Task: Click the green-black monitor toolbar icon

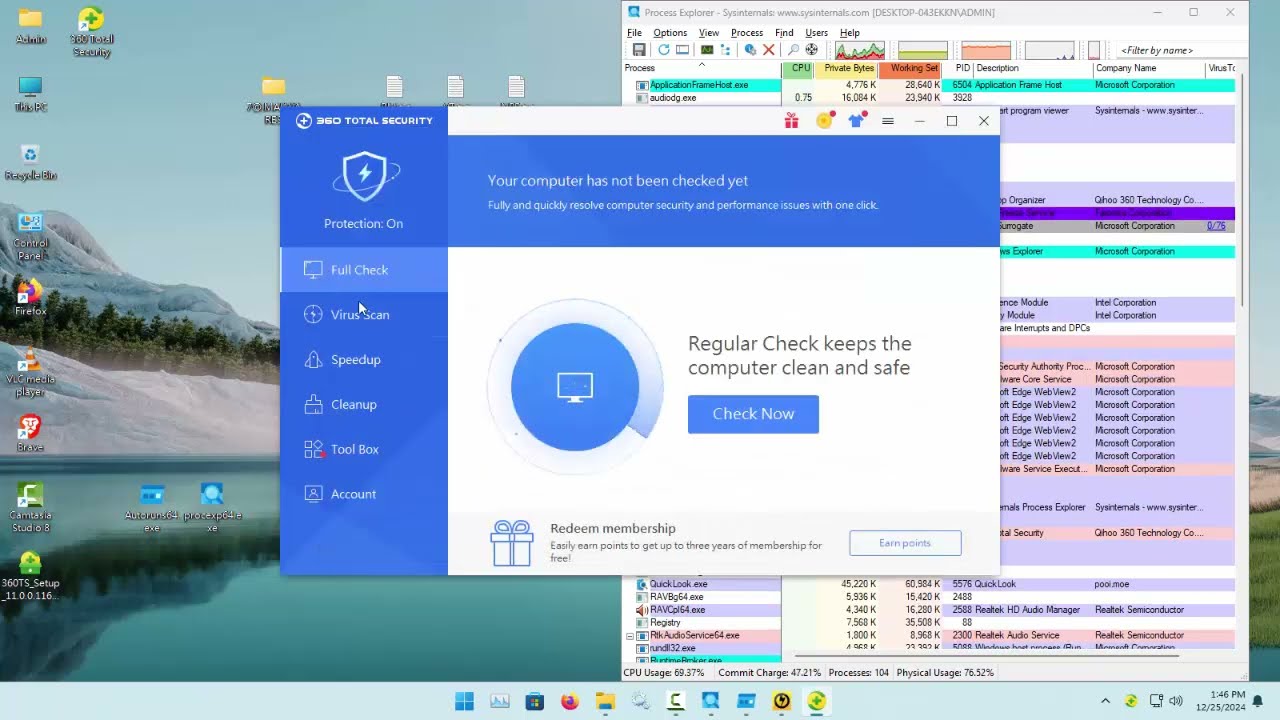Action: tap(707, 50)
